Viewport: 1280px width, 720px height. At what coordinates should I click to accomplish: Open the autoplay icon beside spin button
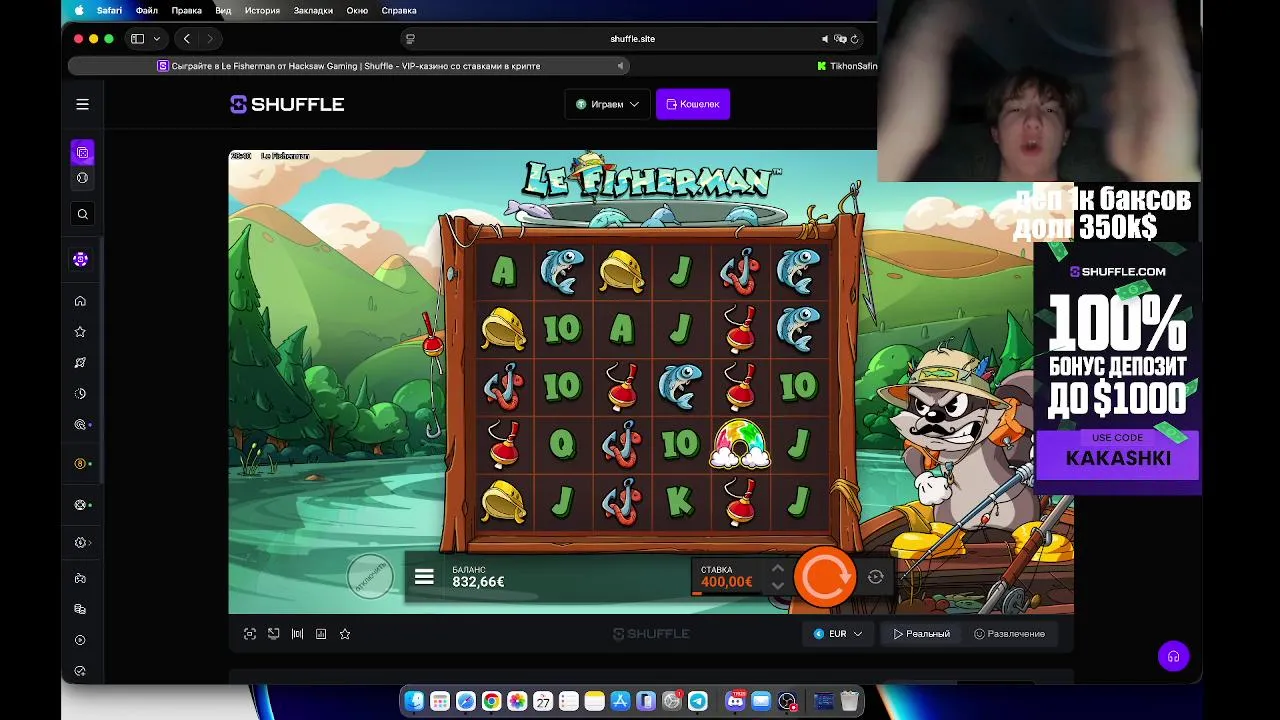coord(875,577)
